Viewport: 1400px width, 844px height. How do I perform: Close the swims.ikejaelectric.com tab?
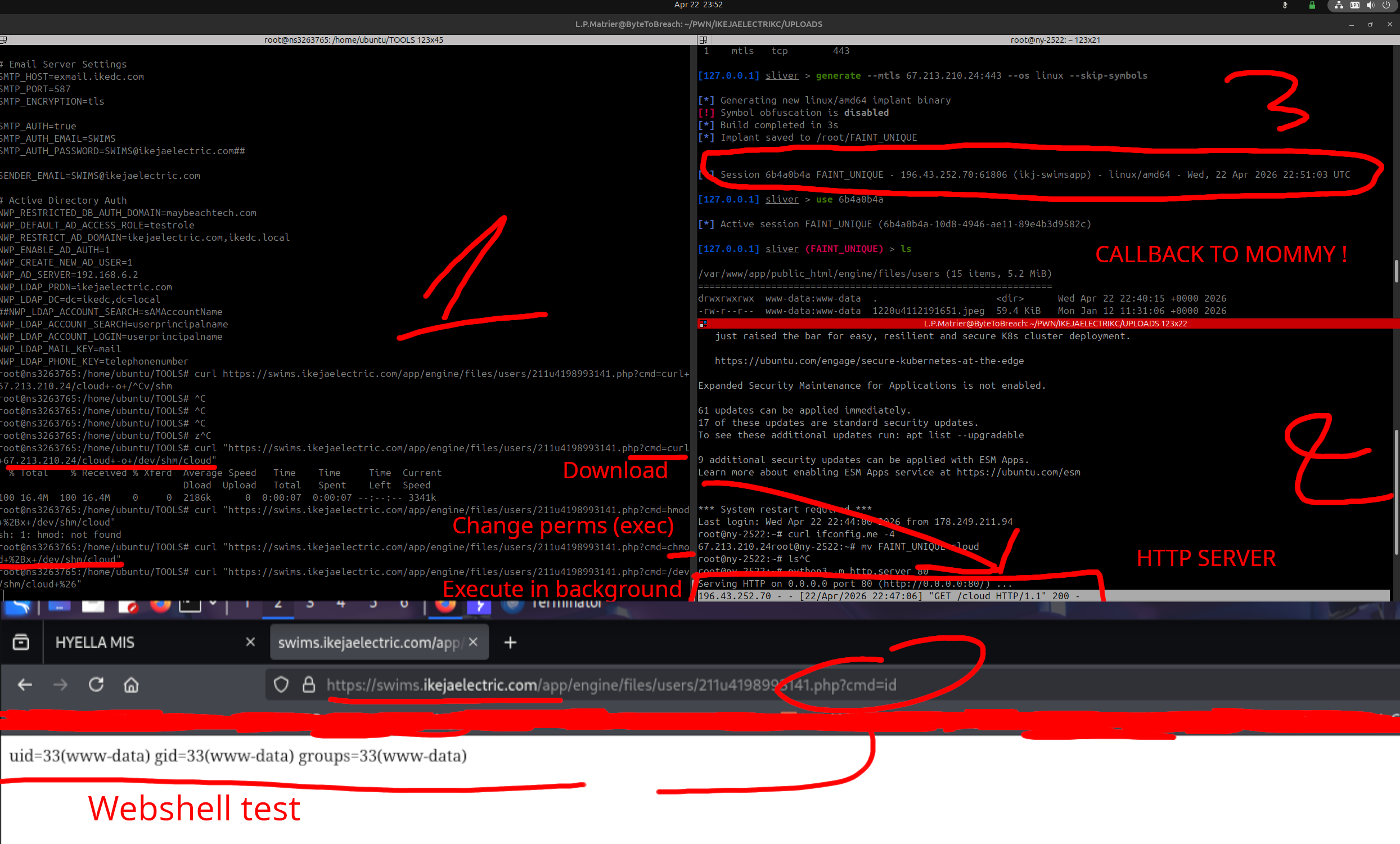(473, 641)
